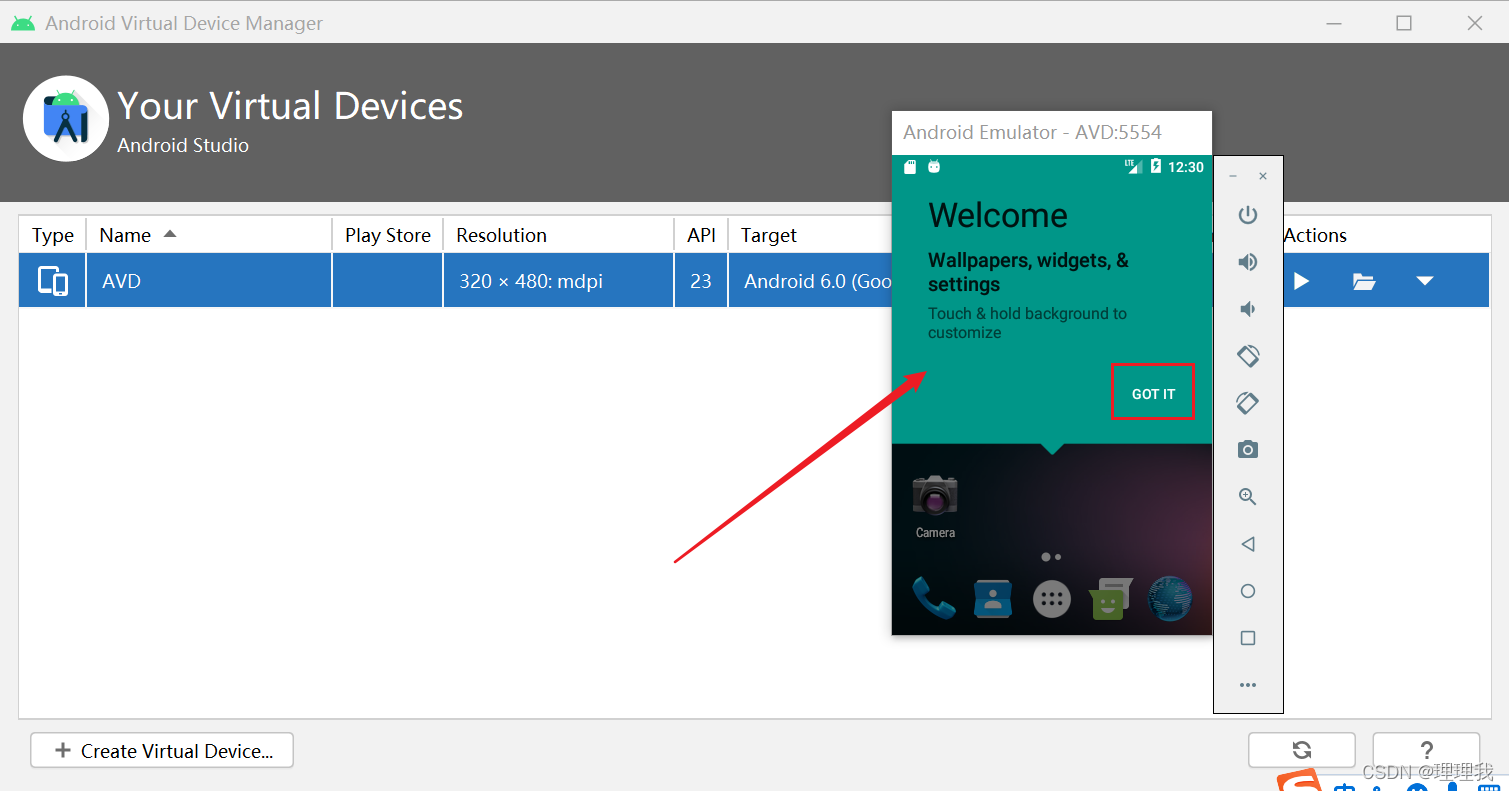
Task: Tap the emulator Overview square button
Action: pyautogui.click(x=1247, y=638)
